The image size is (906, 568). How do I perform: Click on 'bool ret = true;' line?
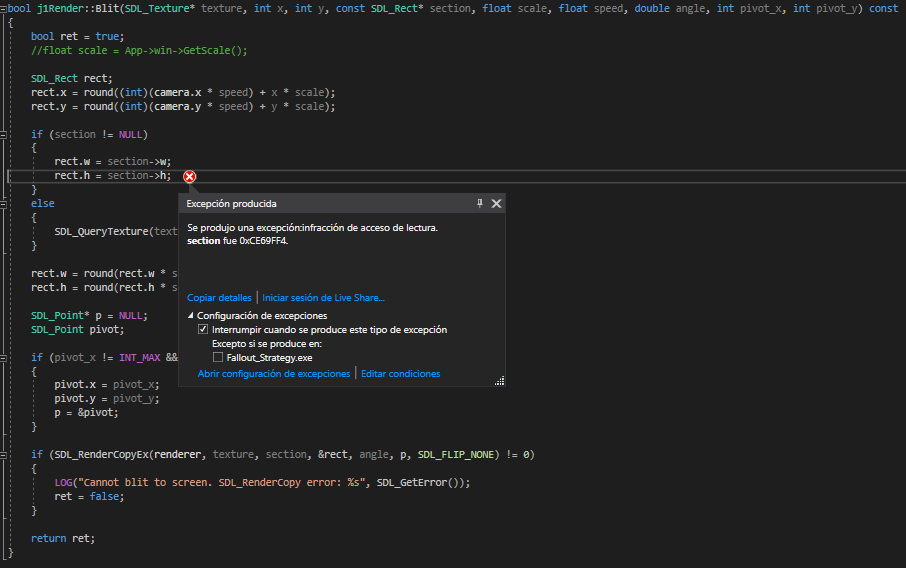click(x=77, y=36)
